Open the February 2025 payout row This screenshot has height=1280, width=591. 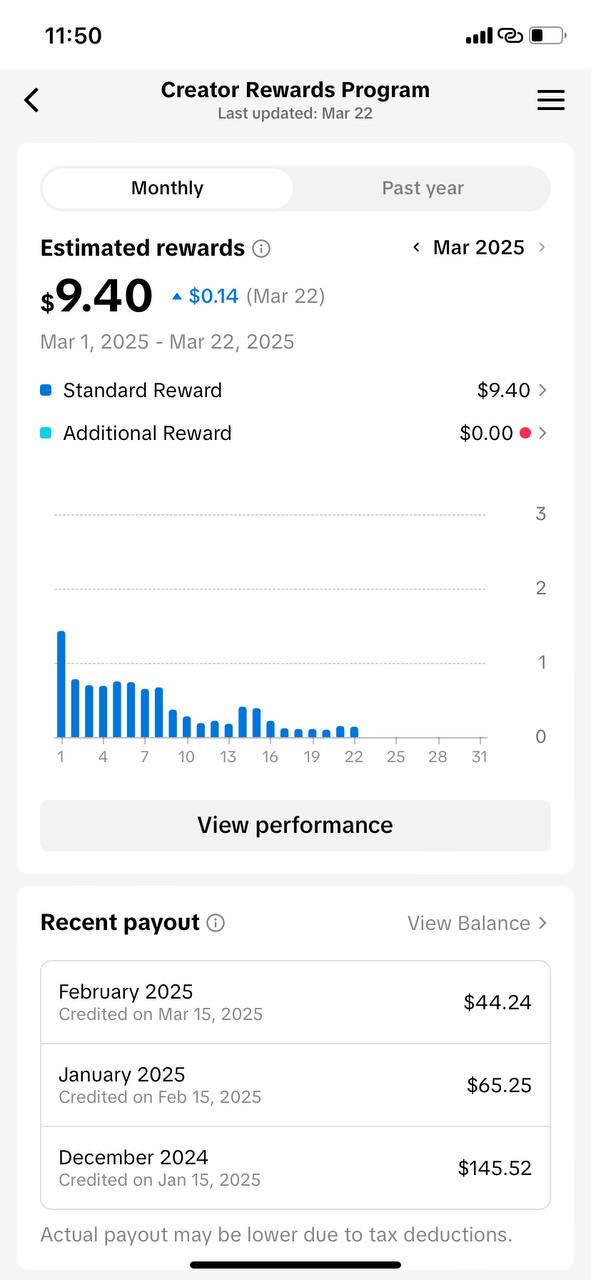coord(295,1003)
